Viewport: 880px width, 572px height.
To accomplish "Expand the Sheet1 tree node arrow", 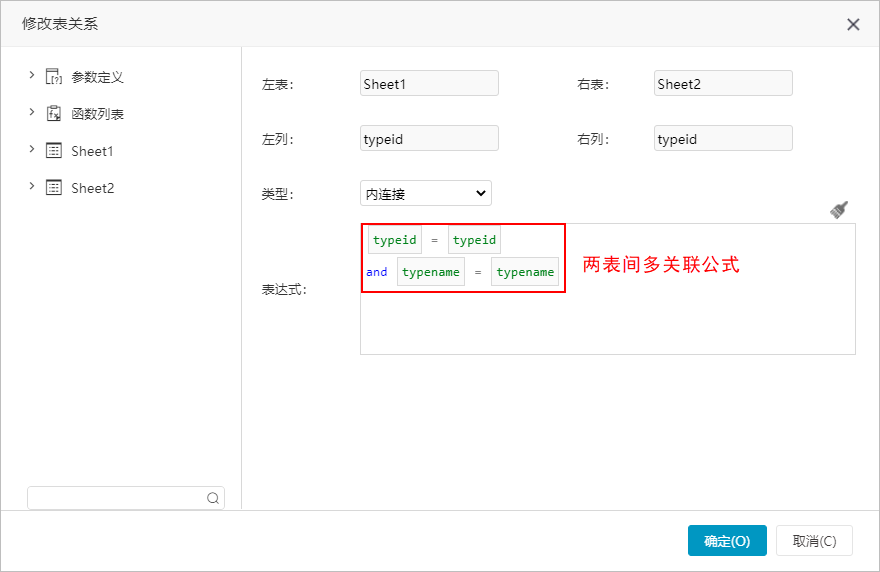I will (x=31, y=149).
